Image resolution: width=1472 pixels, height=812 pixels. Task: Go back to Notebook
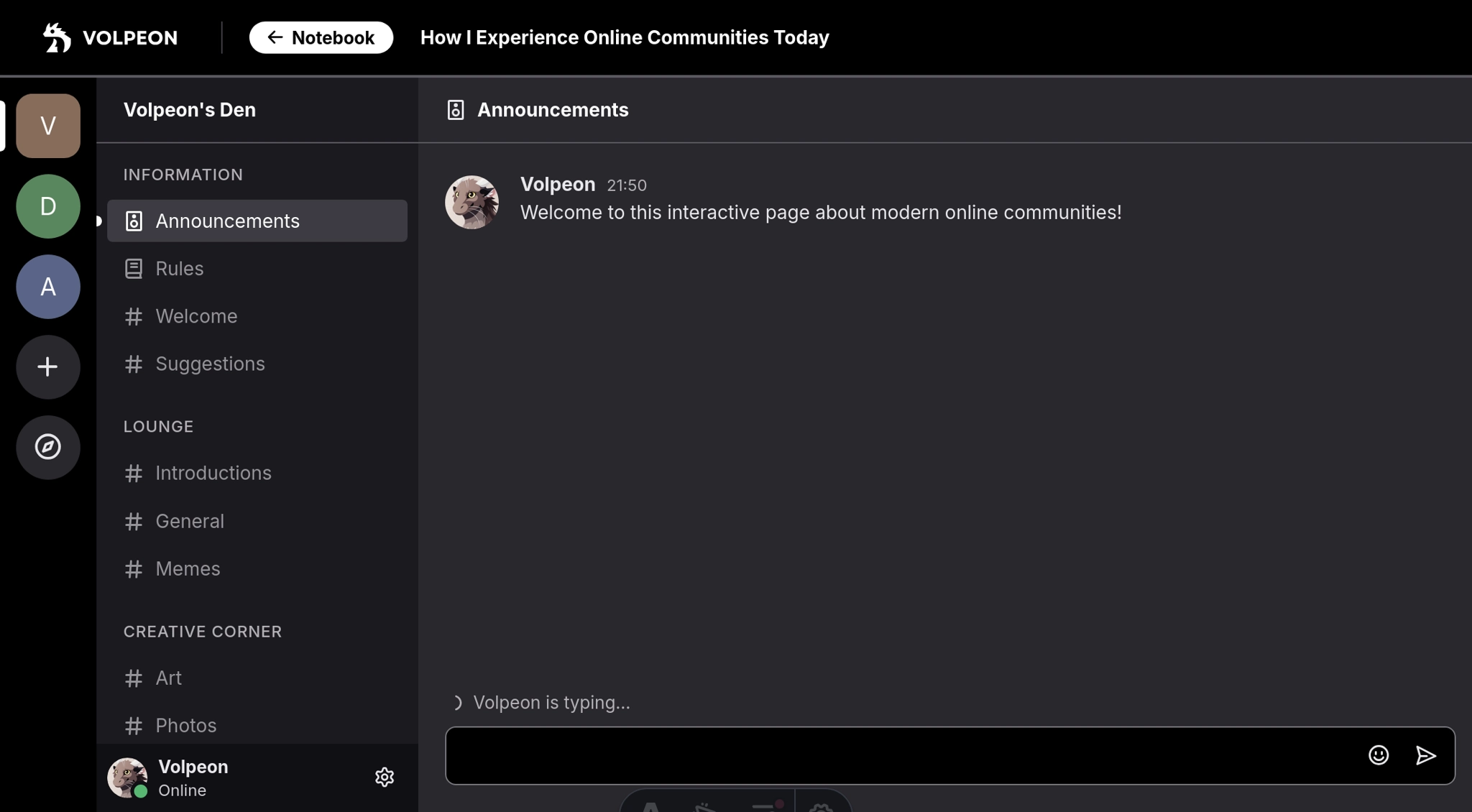coord(321,37)
